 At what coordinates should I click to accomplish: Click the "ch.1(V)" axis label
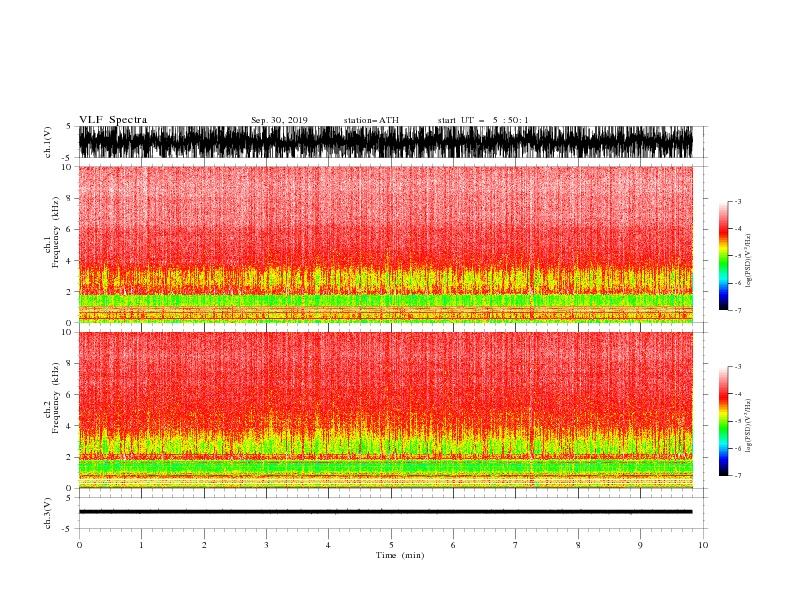point(48,142)
